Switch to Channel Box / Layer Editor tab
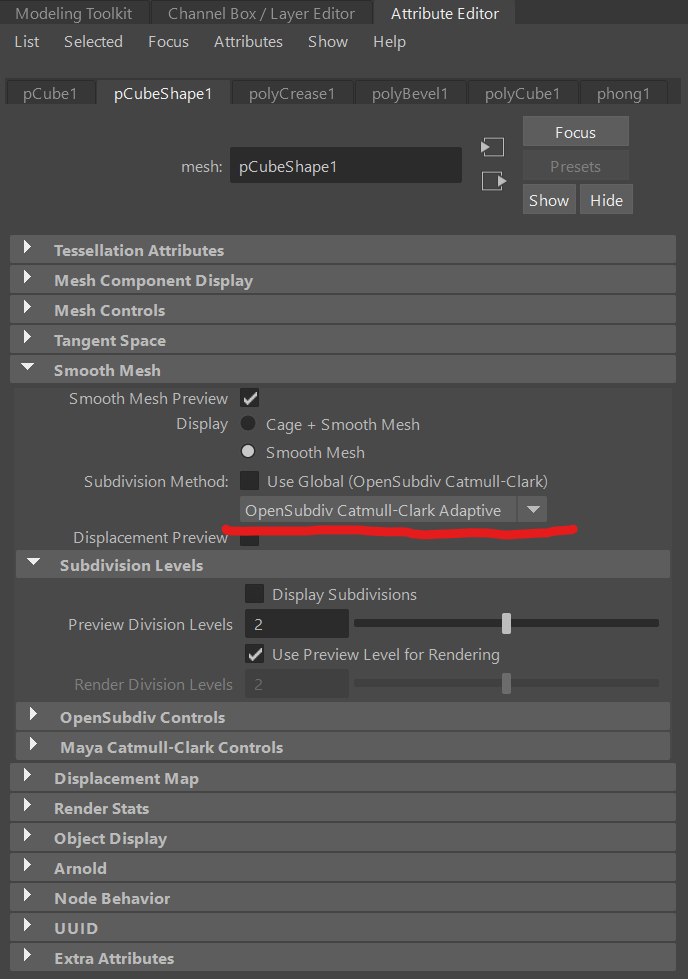Screen dimensions: 688x979 (x=261, y=13)
